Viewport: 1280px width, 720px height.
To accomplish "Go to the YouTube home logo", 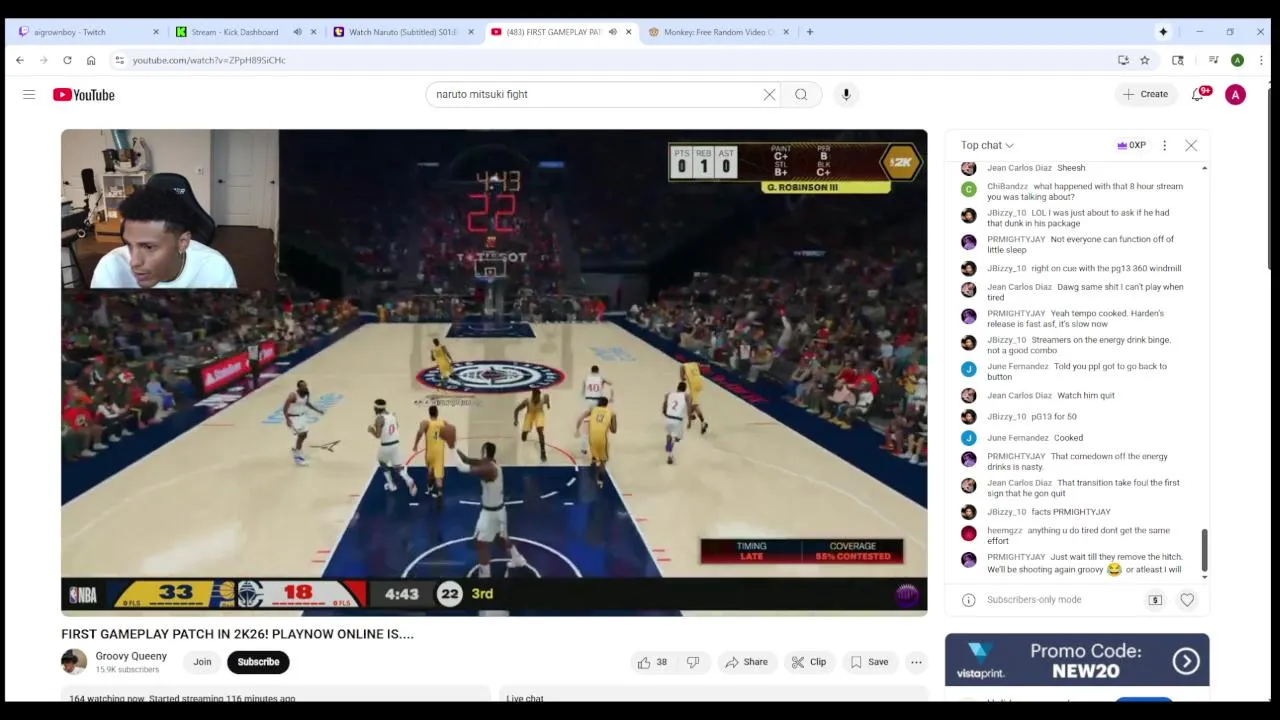I will [x=84, y=95].
